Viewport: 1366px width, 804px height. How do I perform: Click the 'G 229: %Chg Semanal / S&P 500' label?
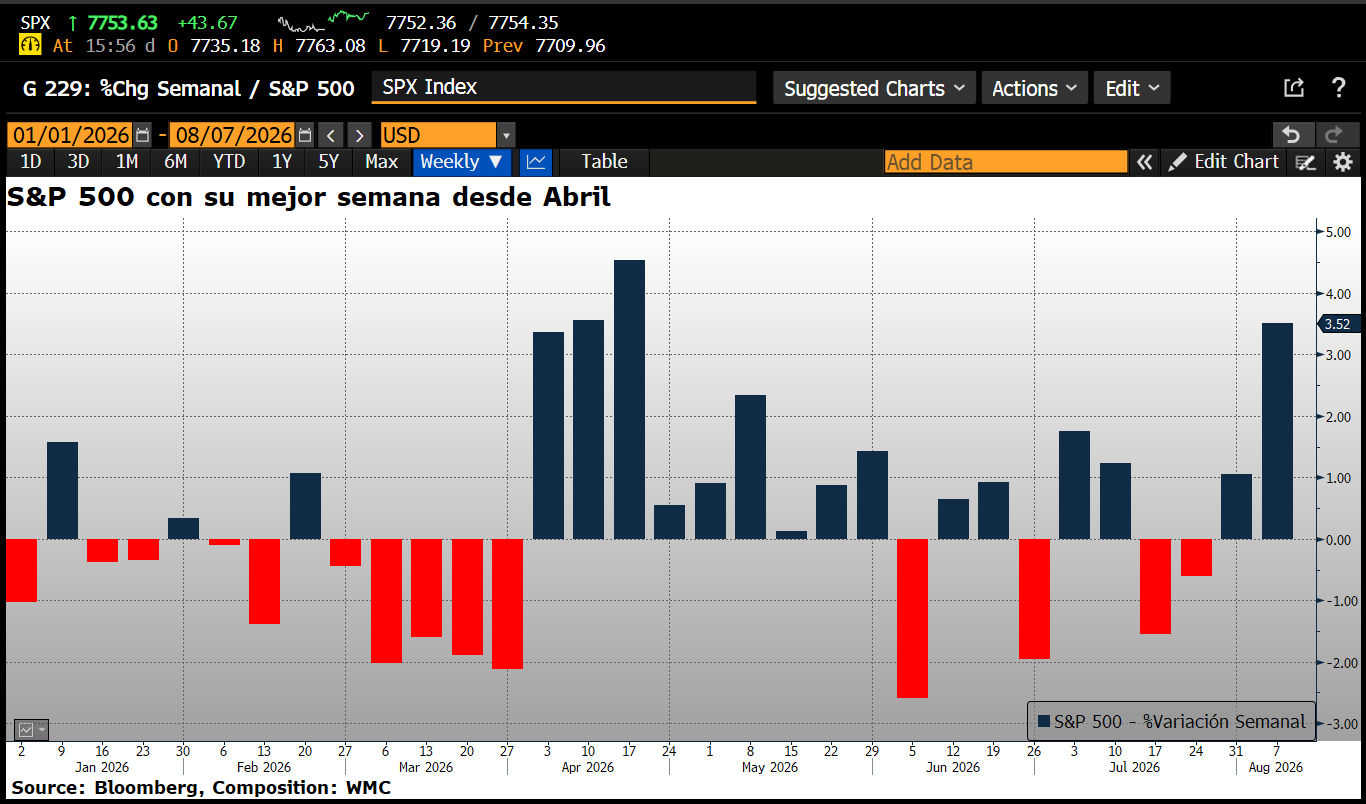point(189,88)
